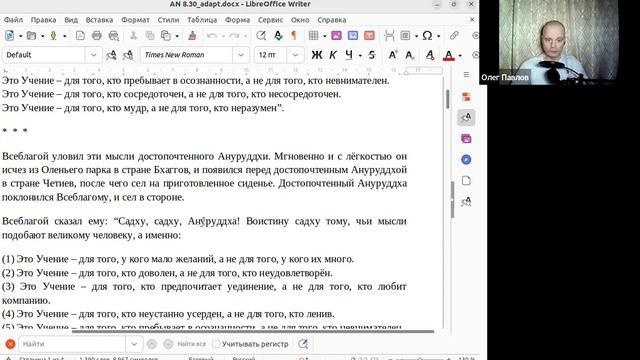Toggle Strikethrough (S) formatting
The width and height of the screenshot is (640, 360).
372,55
